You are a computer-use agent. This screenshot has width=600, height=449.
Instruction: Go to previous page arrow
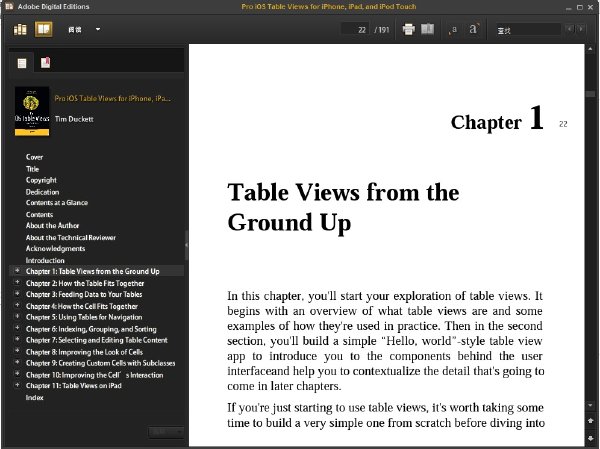pos(590,420)
